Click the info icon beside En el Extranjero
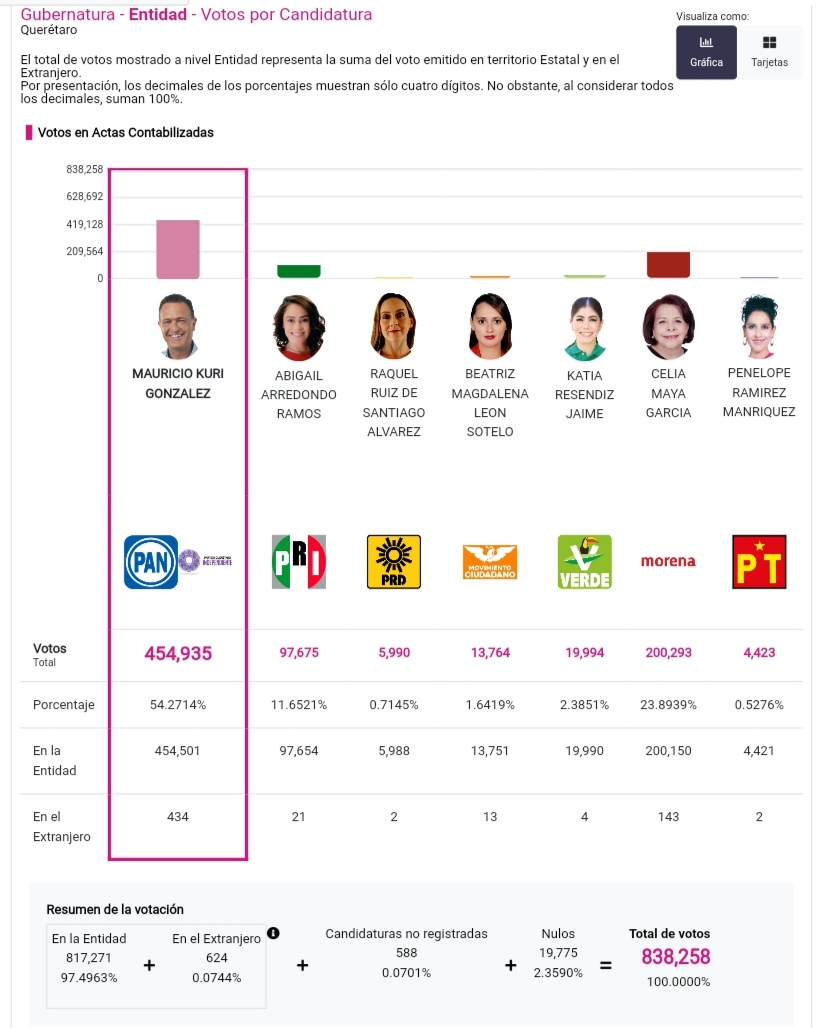The height and width of the screenshot is (1028, 837). click(x=273, y=933)
